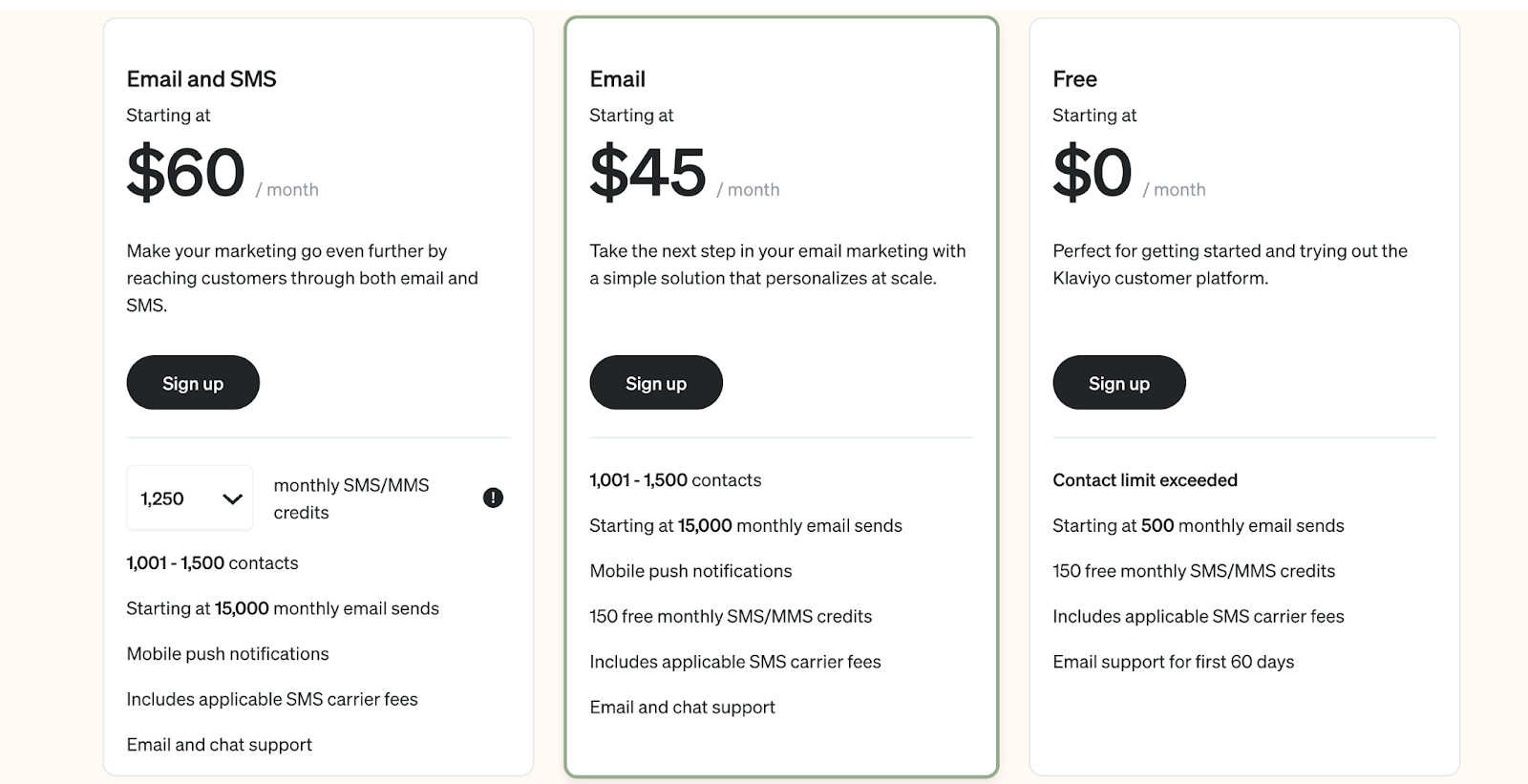Screen dimensions: 1528x784
Task: Sign up for the Email and SMS plan
Action: click(x=193, y=383)
